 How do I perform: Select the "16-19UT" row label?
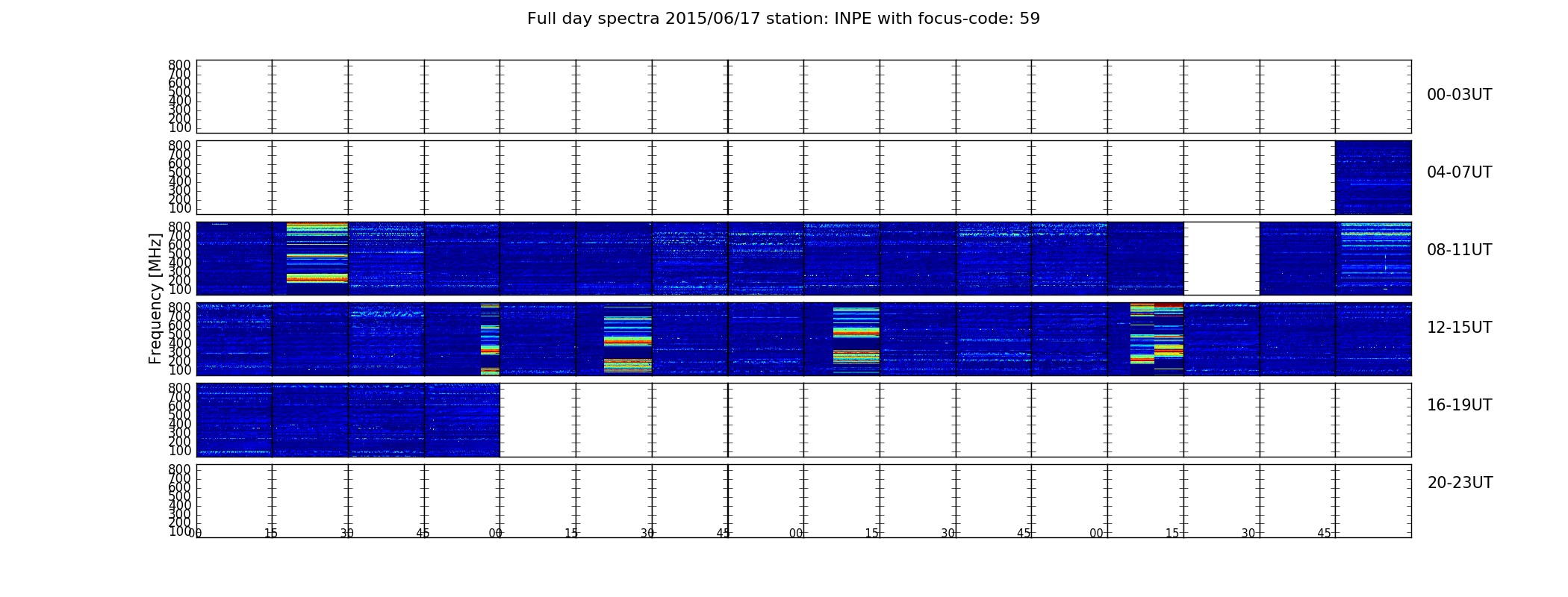(x=1459, y=405)
